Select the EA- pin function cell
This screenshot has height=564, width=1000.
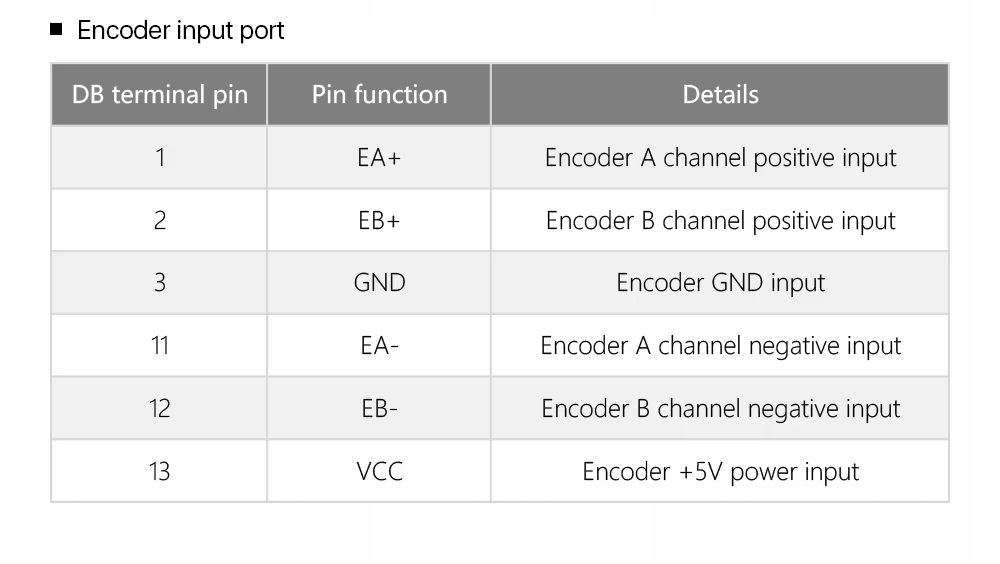click(379, 346)
